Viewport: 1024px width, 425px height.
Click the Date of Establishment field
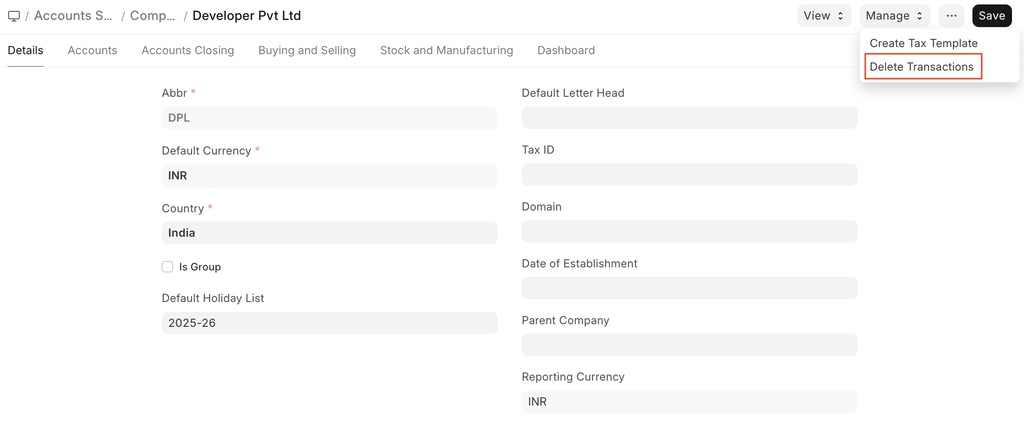689,288
